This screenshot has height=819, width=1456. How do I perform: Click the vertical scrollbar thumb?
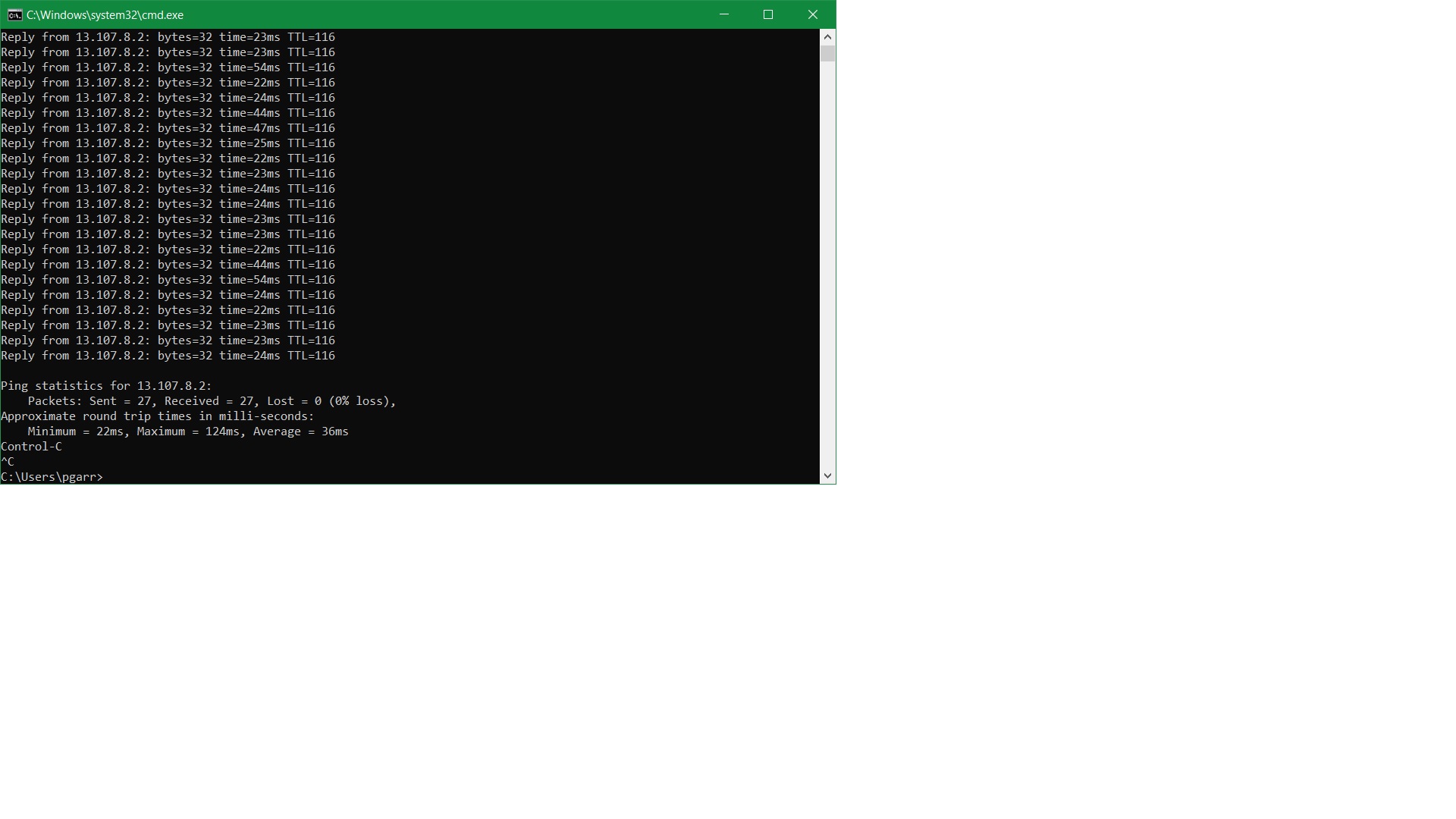click(827, 54)
